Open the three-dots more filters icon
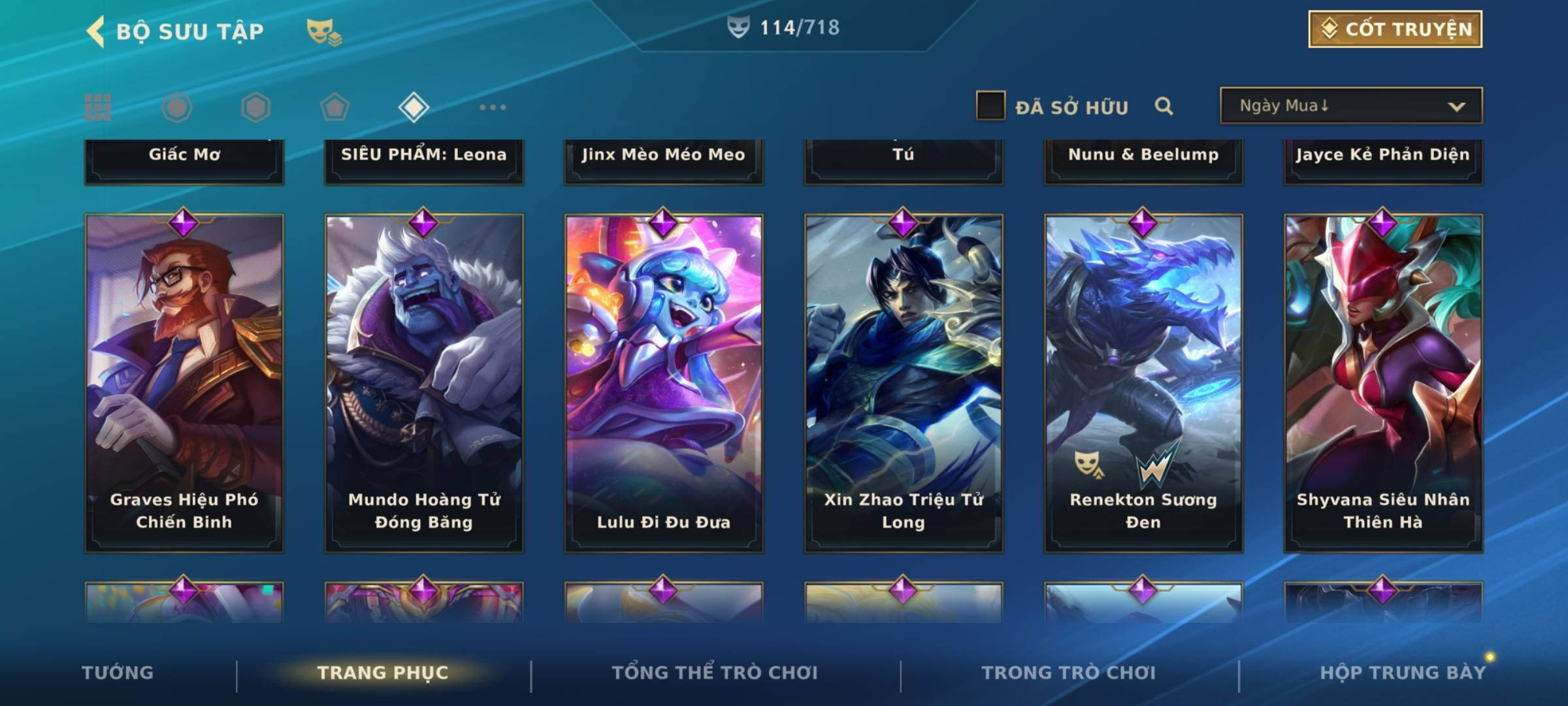 click(x=493, y=107)
